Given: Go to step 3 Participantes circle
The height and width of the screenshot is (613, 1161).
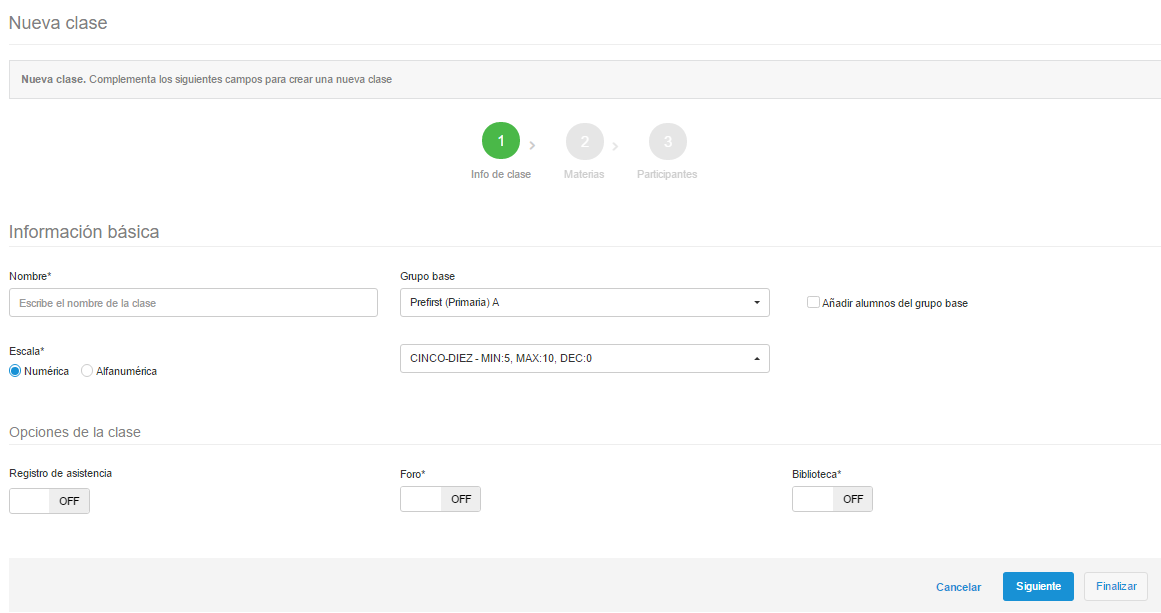Looking at the screenshot, I should [x=667, y=141].
